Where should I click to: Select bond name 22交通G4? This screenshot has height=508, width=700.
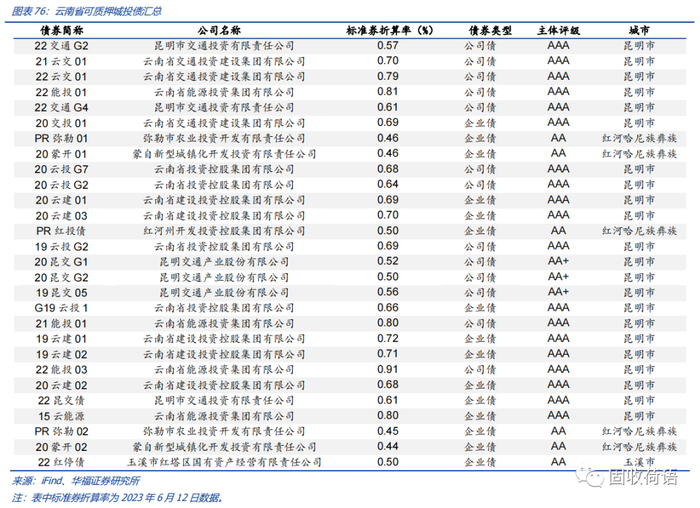point(62,108)
